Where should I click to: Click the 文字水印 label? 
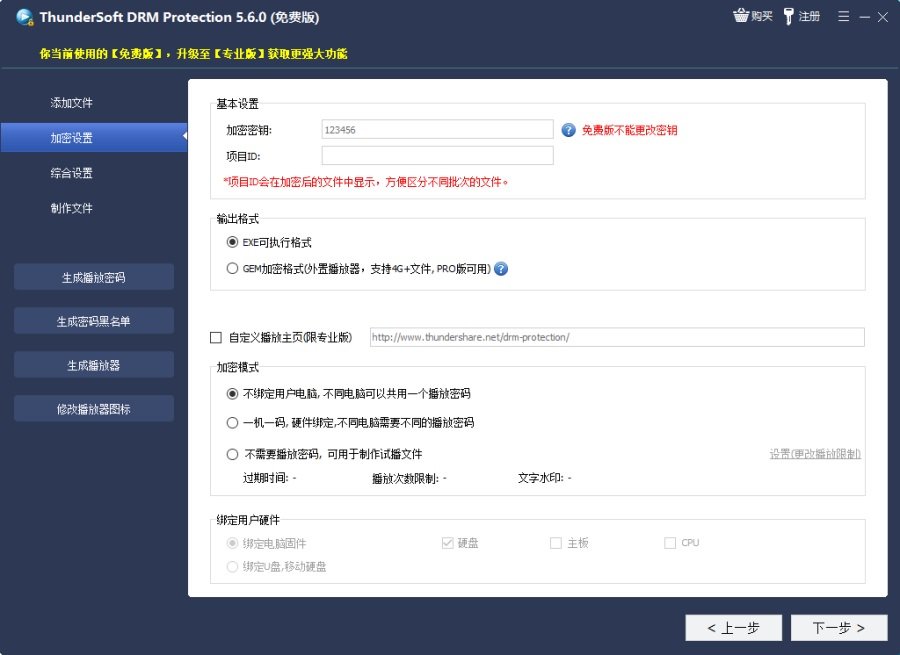pos(540,478)
